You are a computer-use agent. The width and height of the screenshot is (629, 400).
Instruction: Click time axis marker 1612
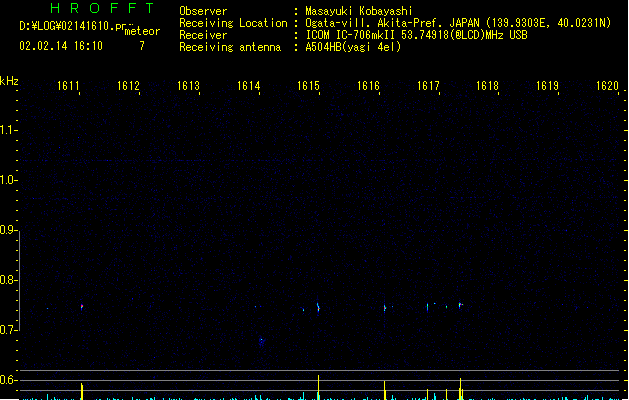tap(128, 86)
